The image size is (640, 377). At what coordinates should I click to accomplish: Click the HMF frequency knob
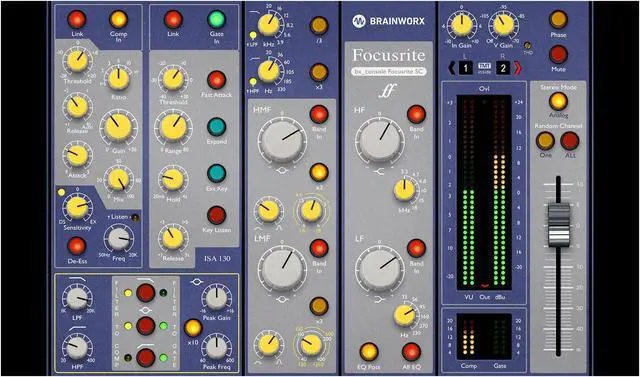click(311, 211)
